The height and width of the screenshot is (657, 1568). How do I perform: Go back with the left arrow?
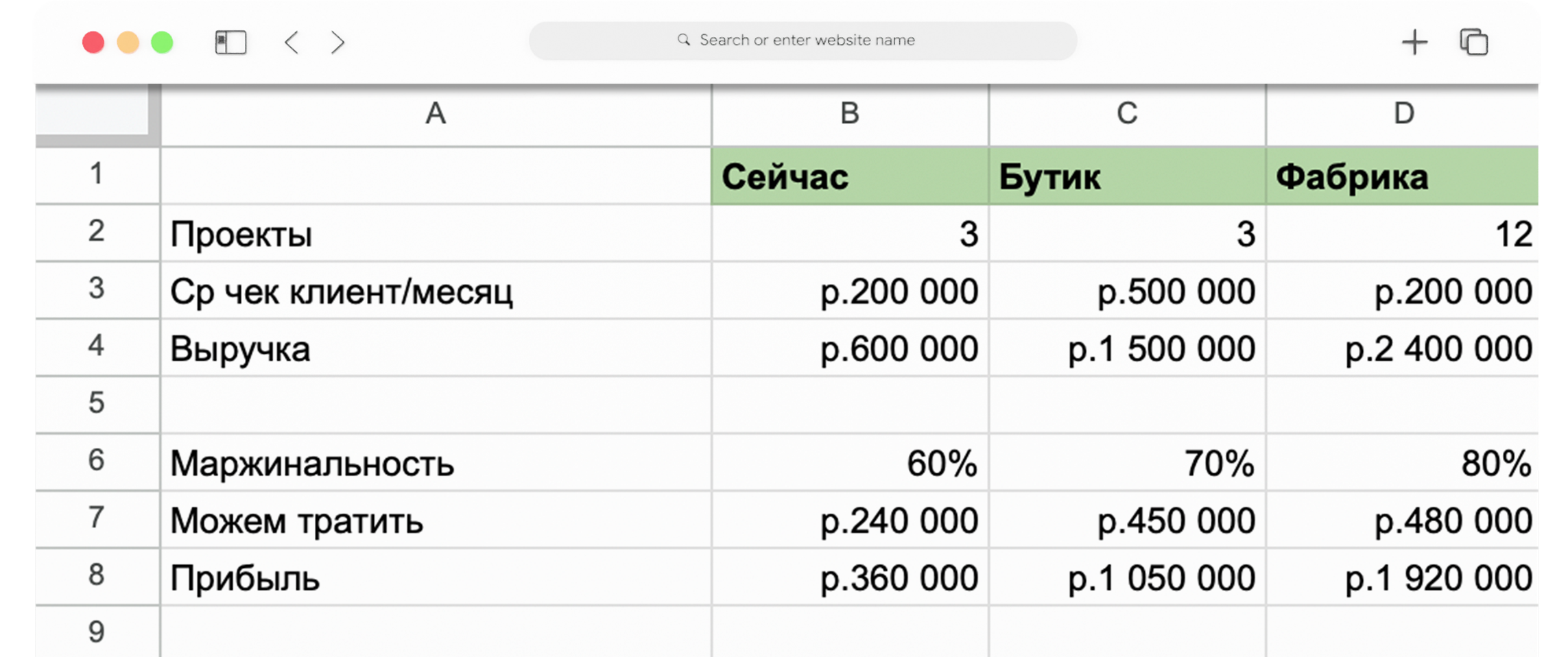tap(292, 43)
